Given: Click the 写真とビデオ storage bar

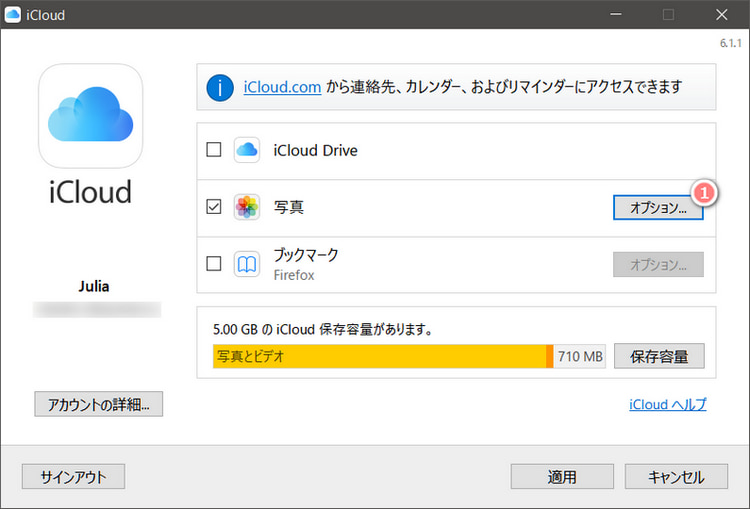Looking at the screenshot, I should click(380, 356).
